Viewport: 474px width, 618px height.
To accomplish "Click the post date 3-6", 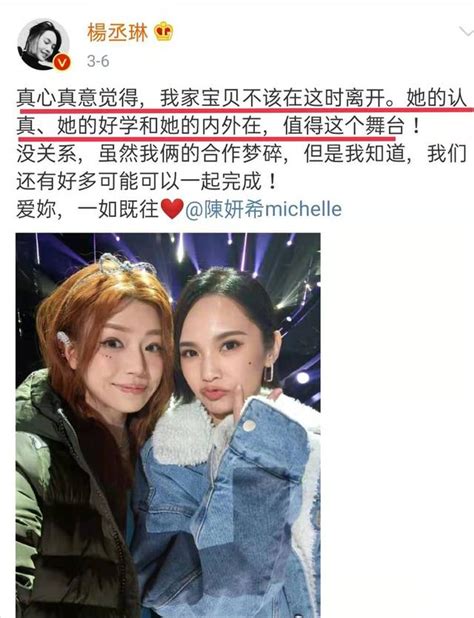I will click(98, 61).
